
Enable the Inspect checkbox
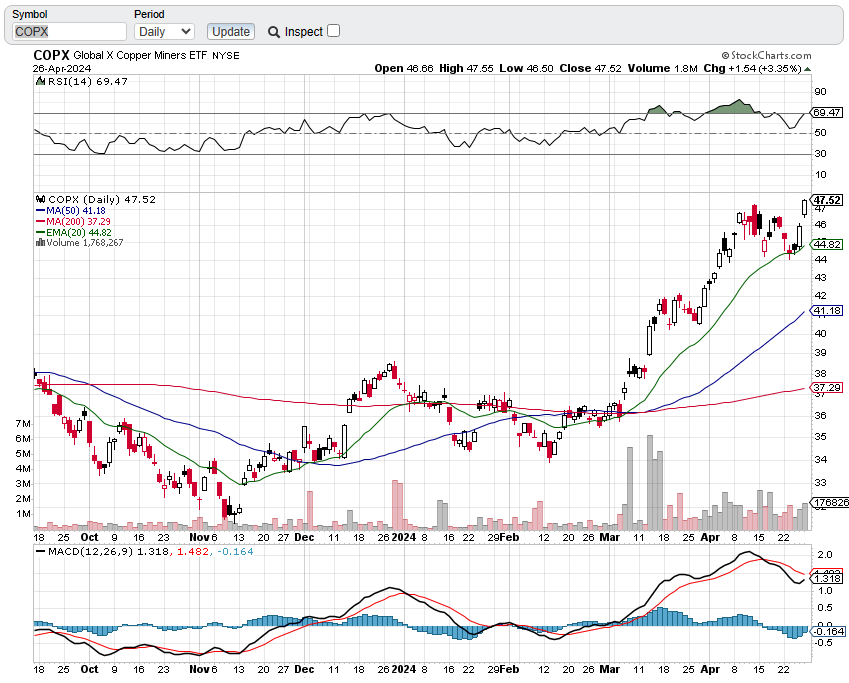pos(334,31)
